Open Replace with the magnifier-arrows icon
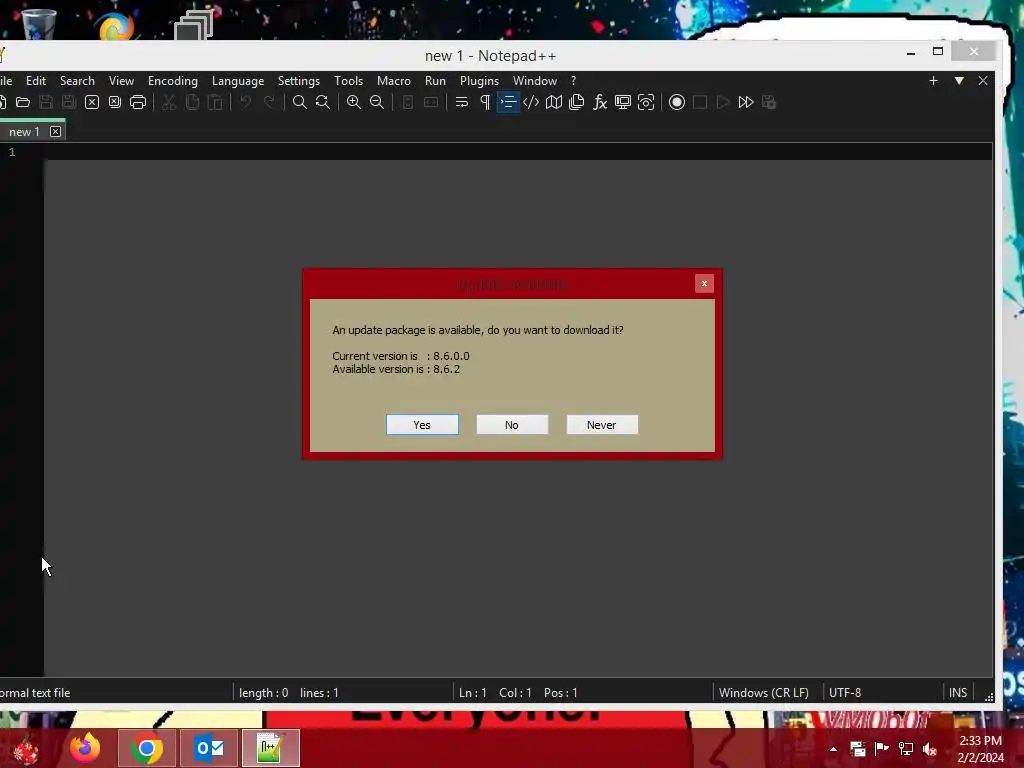 323,102
